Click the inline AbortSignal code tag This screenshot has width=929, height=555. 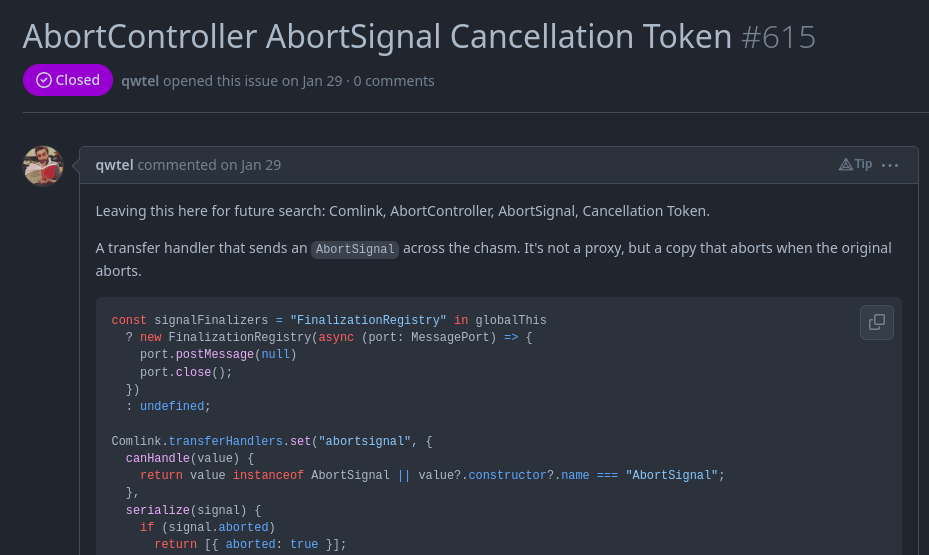[355, 249]
